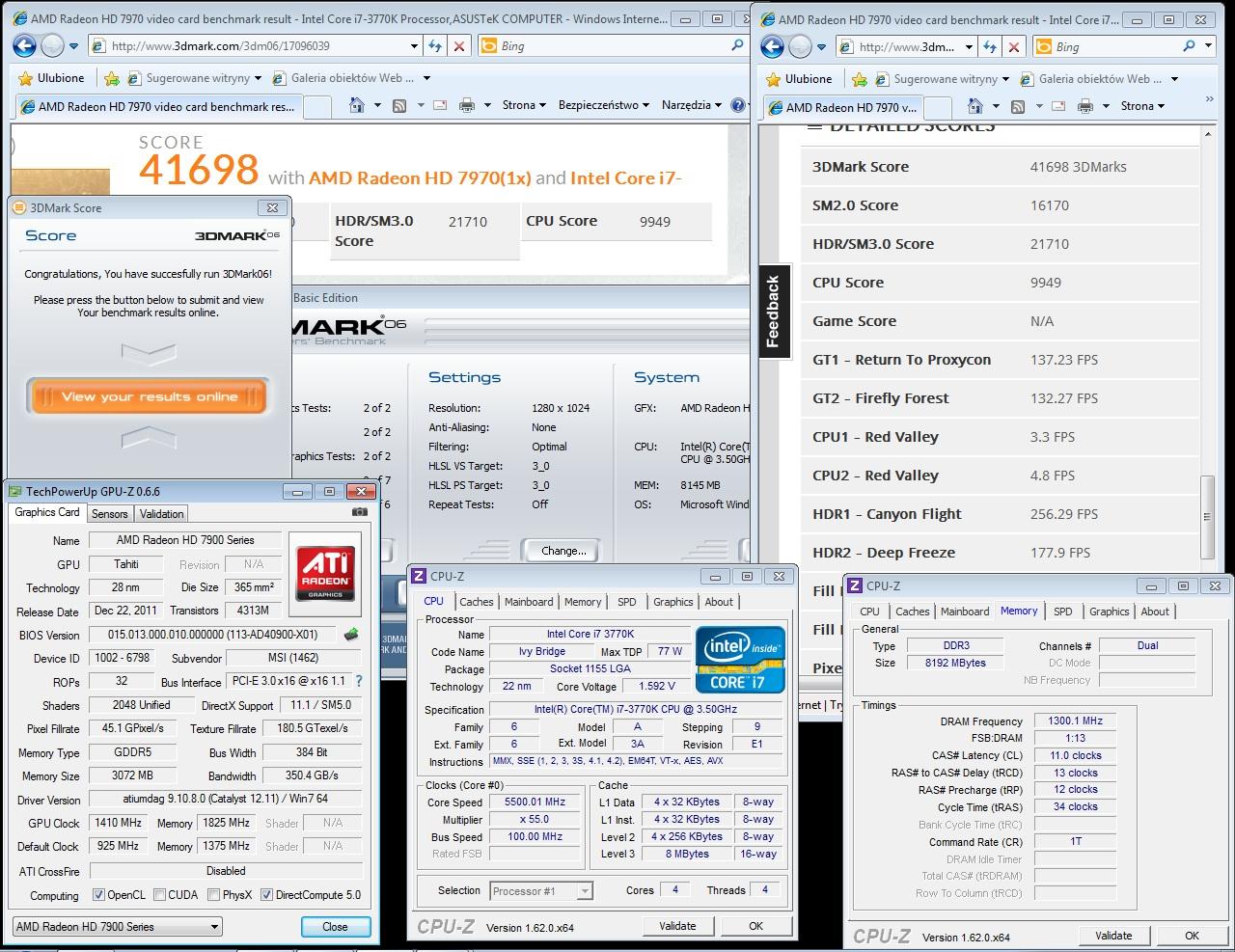
Task: Click the Bing search magnifier in the left IE window
Action: [x=736, y=44]
